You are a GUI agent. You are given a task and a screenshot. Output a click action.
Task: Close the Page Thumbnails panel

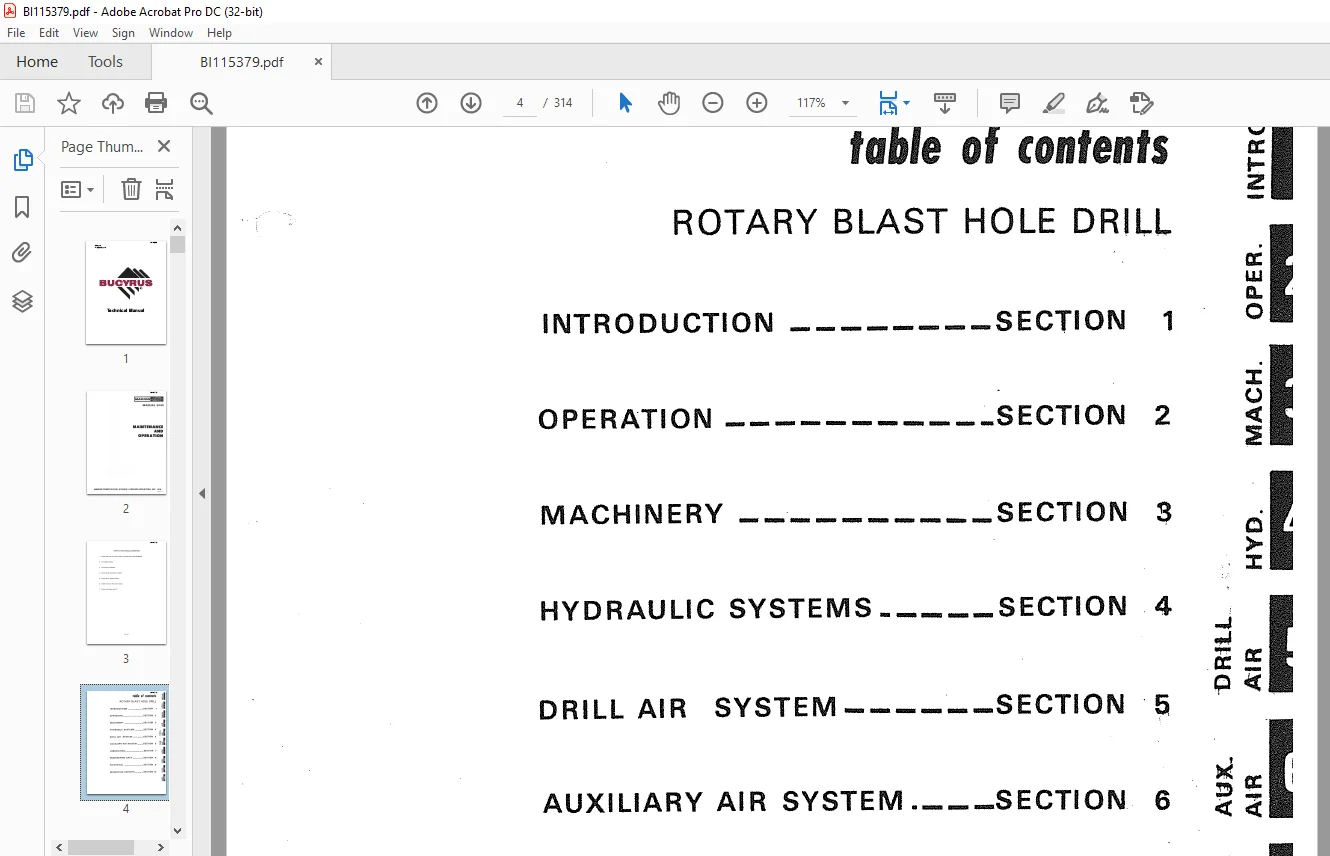[164, 146]
